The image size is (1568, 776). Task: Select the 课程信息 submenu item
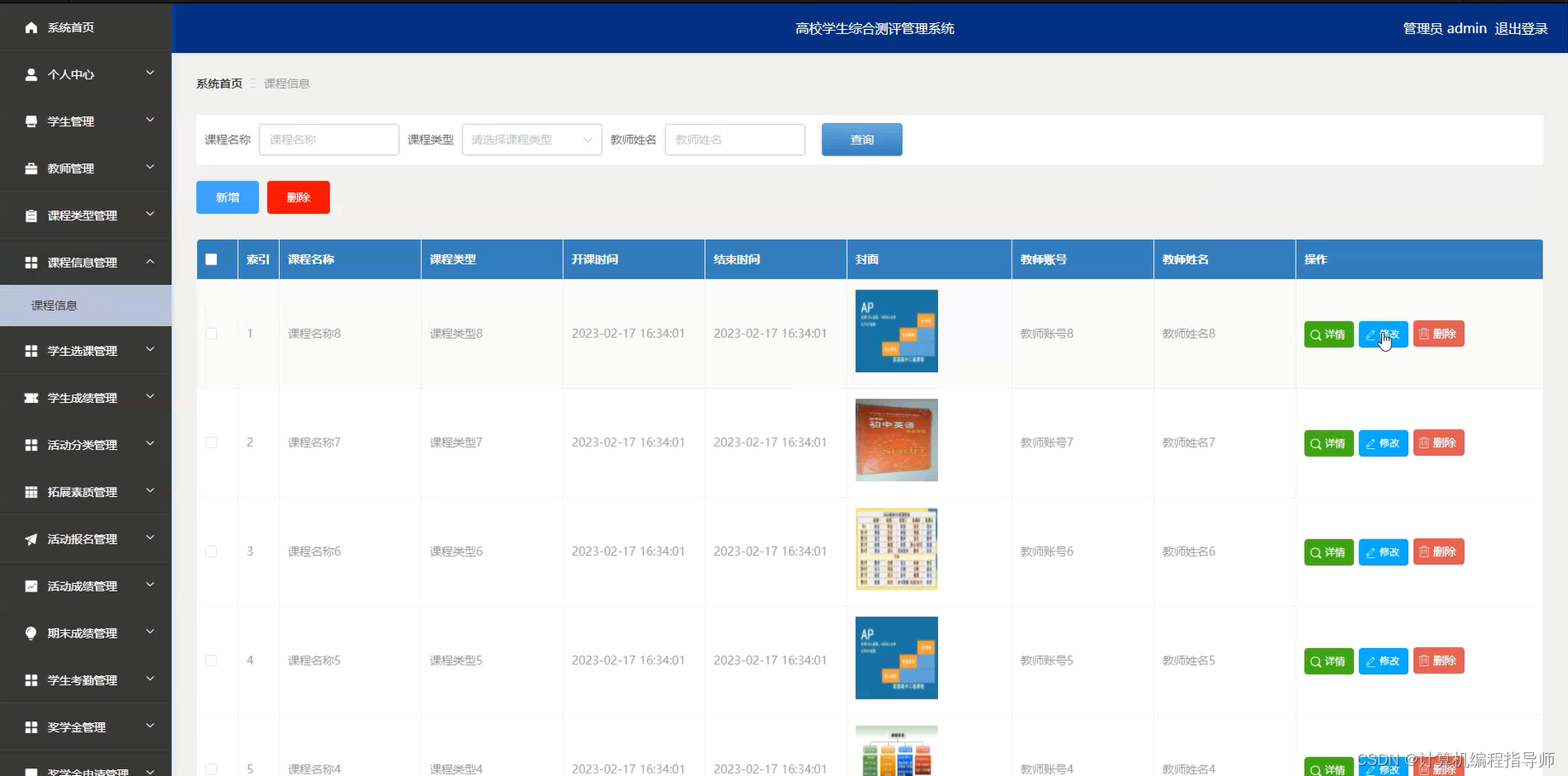[x=85, y=305]
